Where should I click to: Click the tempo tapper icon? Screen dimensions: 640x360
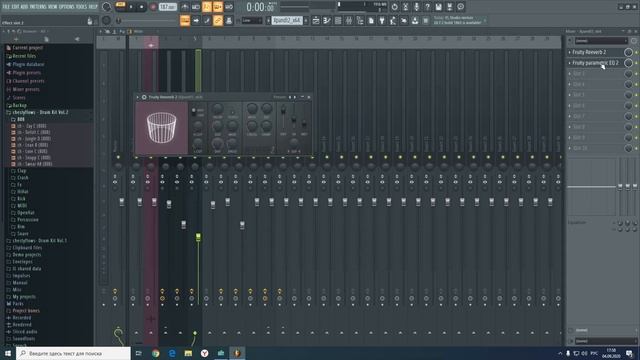(x=393, y=20)
